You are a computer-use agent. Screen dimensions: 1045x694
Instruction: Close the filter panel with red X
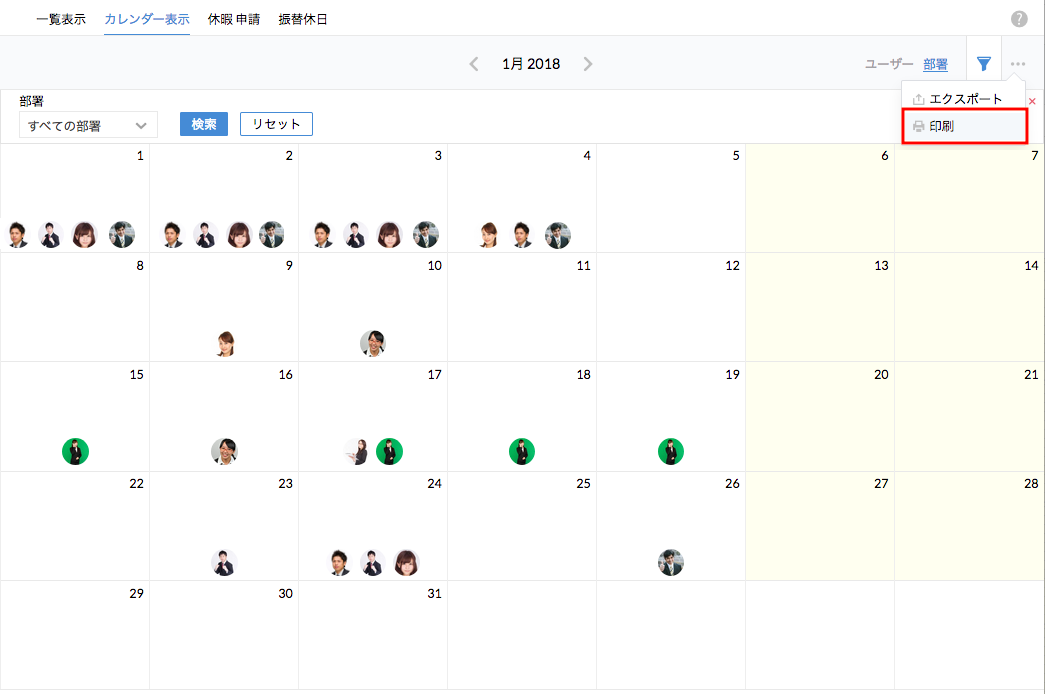pos(1032,102)
